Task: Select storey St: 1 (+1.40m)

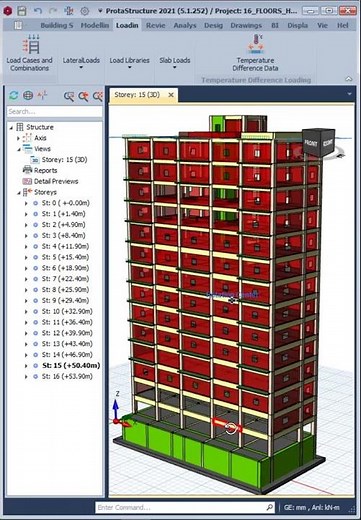Action: pos(63,214)
